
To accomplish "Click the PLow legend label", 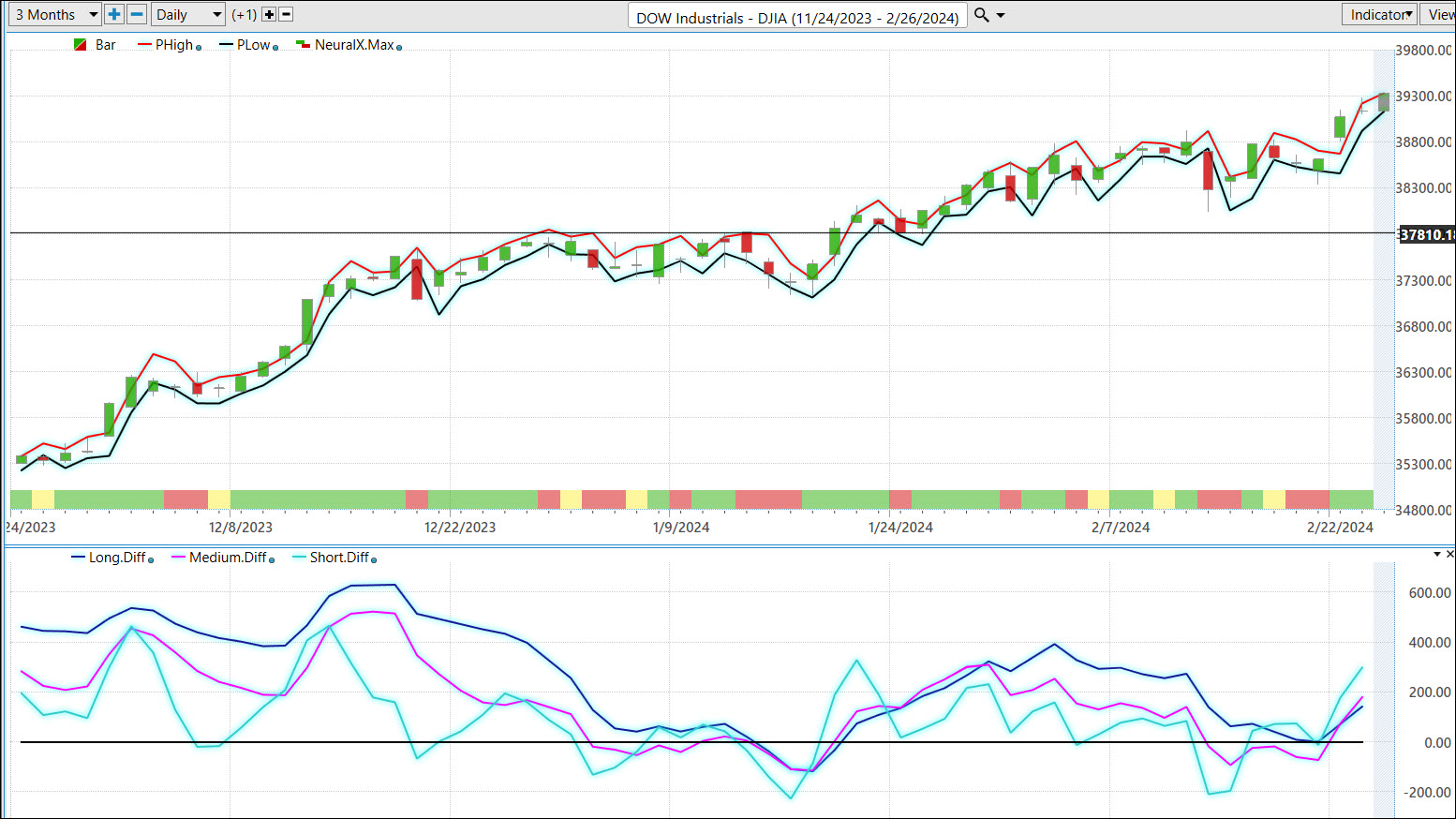I will [x=254, y=45].
